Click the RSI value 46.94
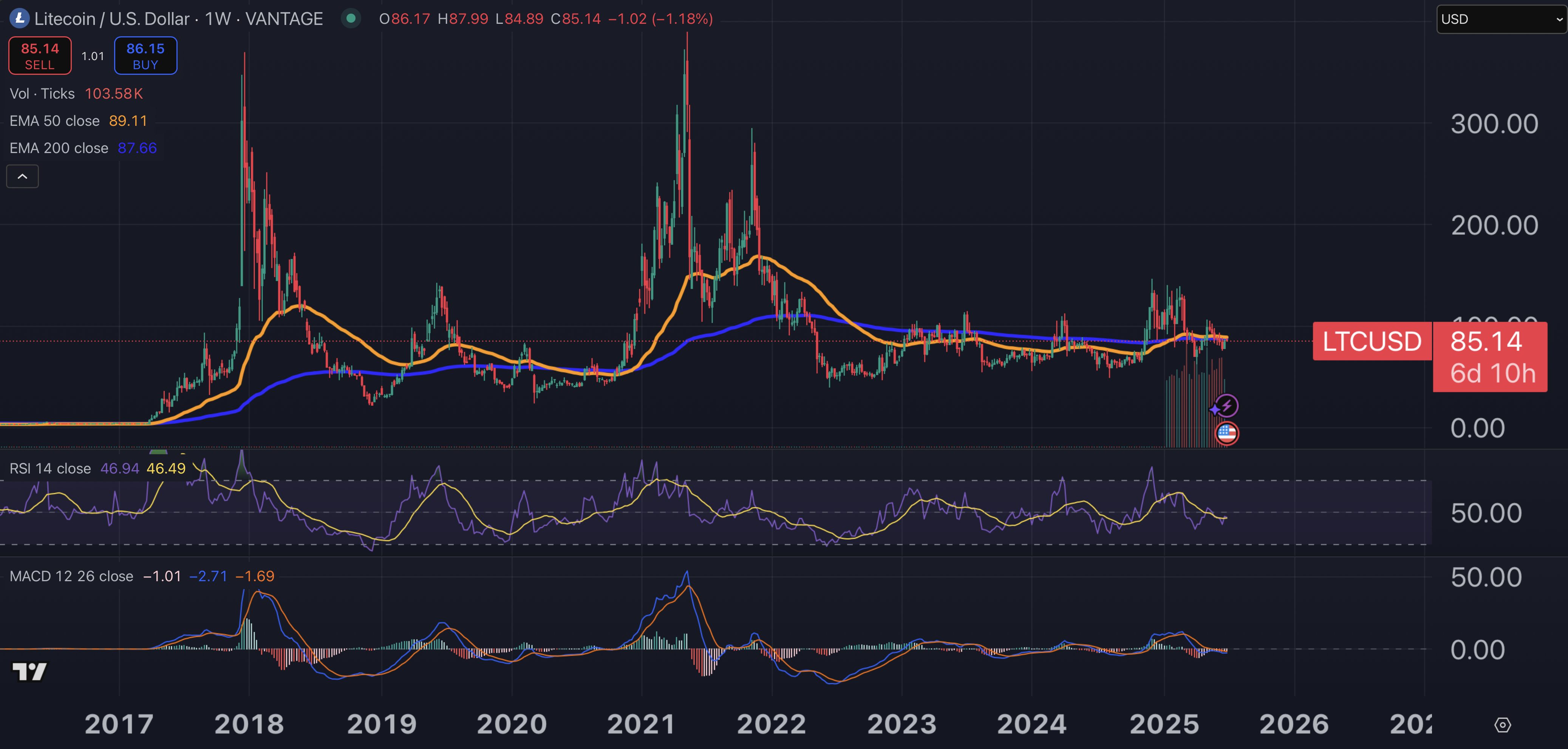Image resolution: width=1568 pixels, height=749 pixels. coord(120,468)
